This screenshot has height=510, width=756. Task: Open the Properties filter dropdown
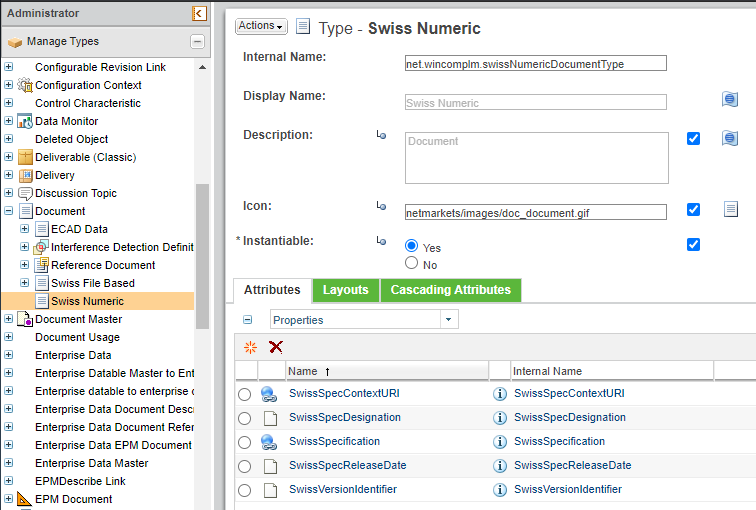(448, 320)
